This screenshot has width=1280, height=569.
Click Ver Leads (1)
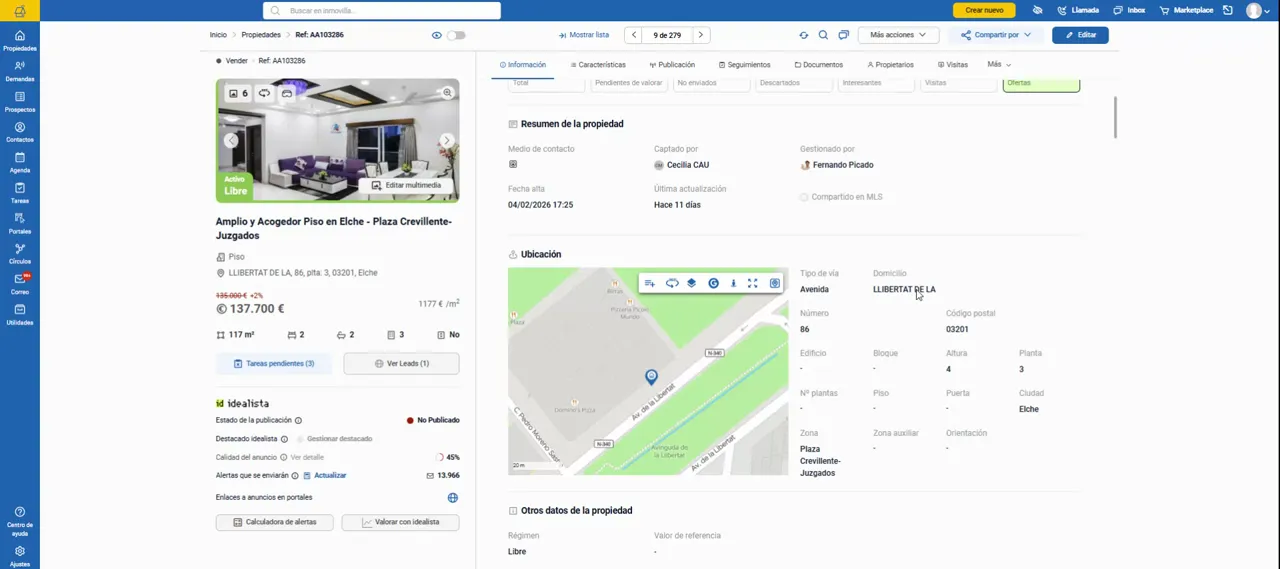401,363
